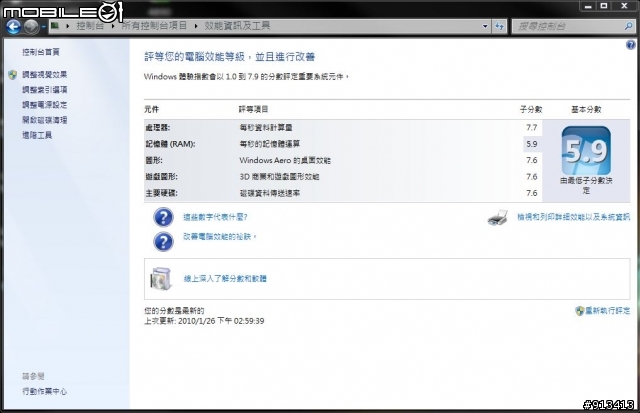This screenshot has height=413, width=640.
Task: Open help with the blue question icon
Action: pyautogui.click(x=630, y=45)
